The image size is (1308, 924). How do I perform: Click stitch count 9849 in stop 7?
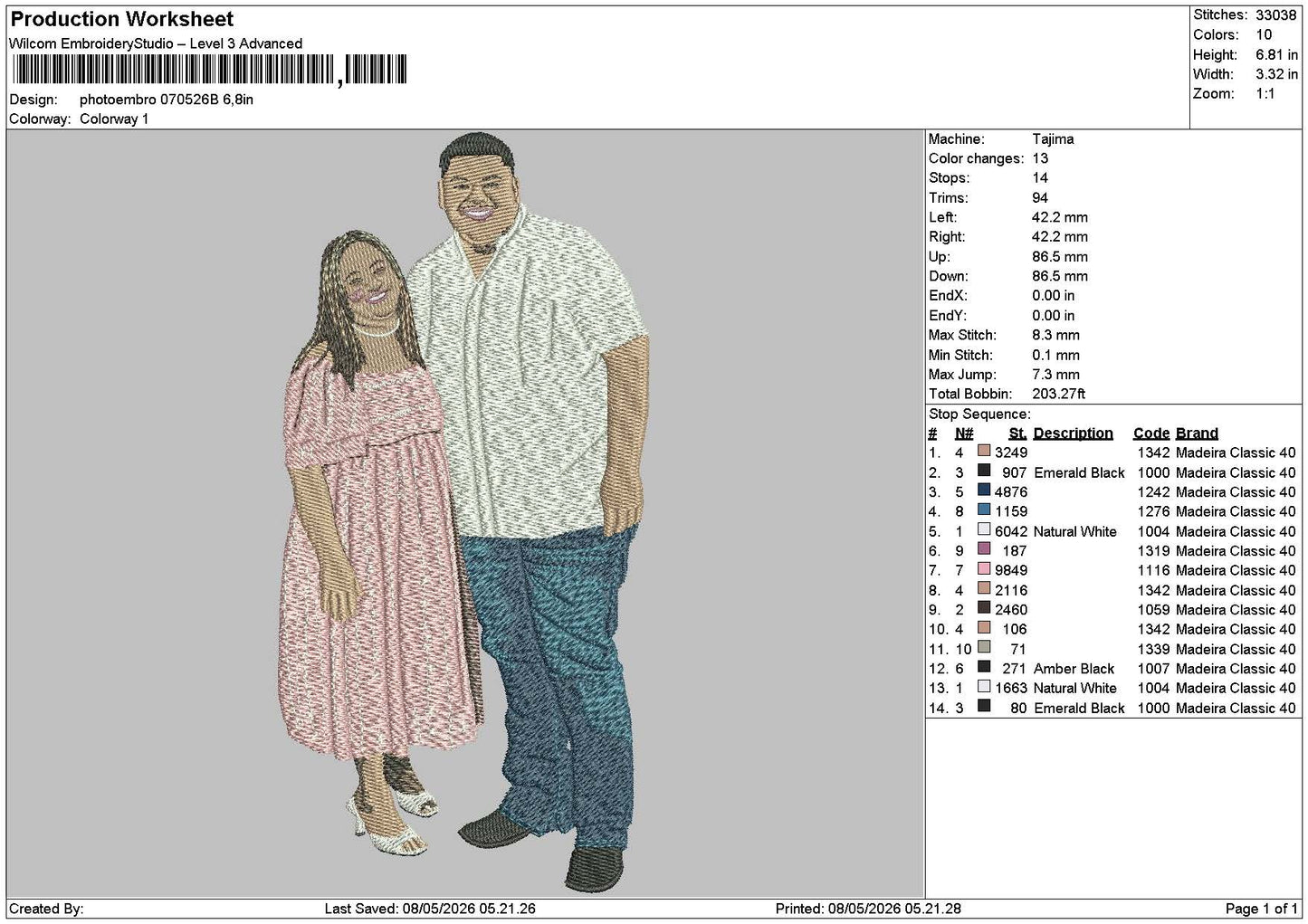[1011, 570]
